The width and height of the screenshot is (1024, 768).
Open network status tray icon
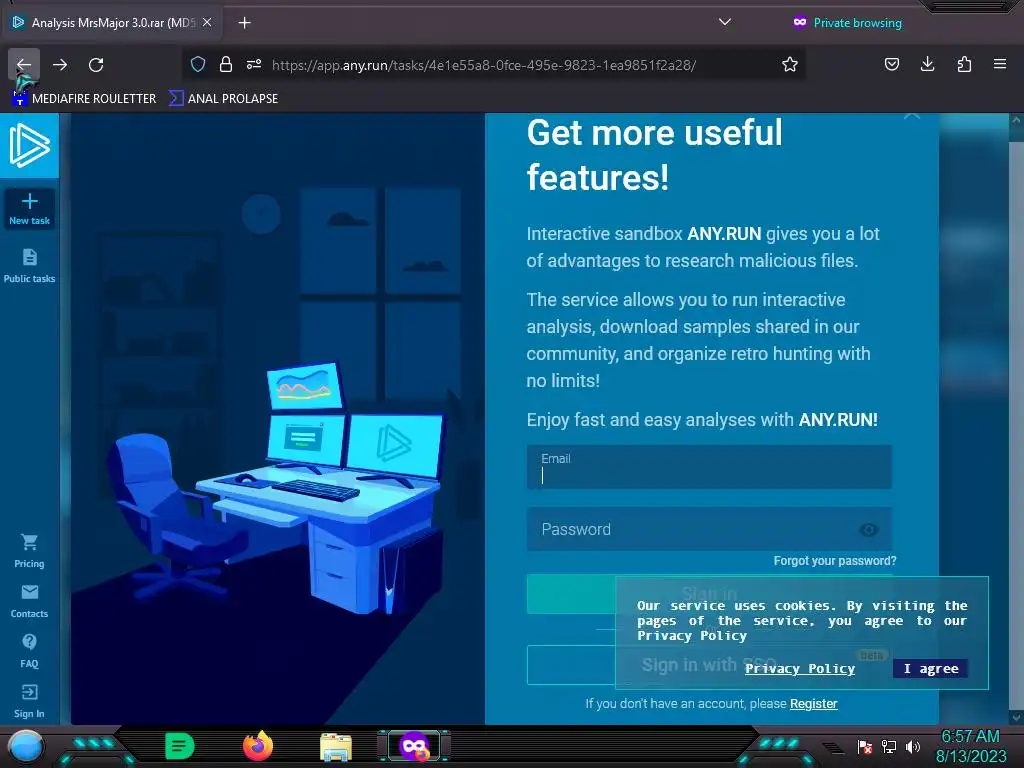pyautogui.click(x=889, y=746)
